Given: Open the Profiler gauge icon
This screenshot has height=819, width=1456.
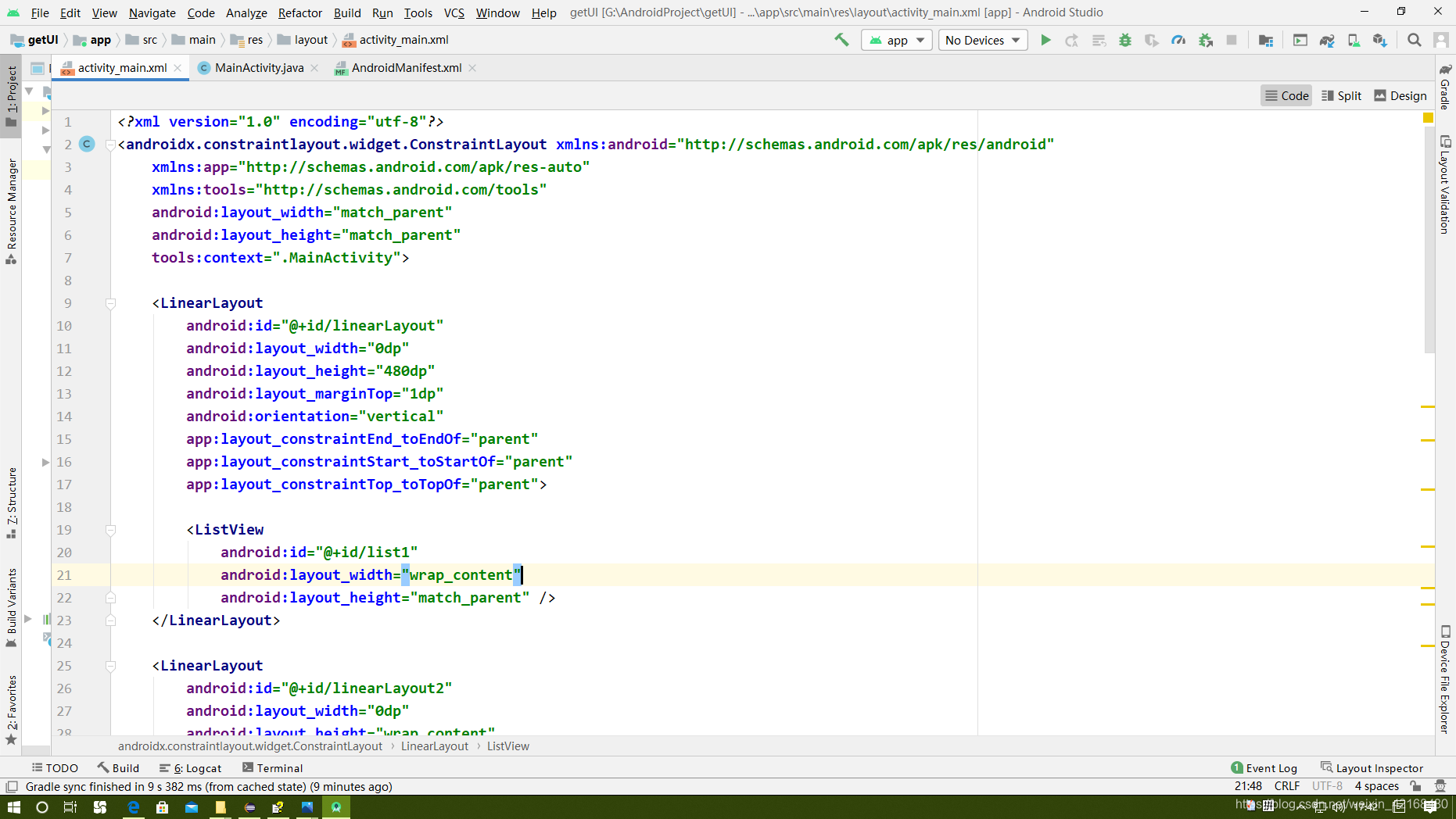Looking at the screenshot, I should pyautogui.click(x=1178, y=40).
